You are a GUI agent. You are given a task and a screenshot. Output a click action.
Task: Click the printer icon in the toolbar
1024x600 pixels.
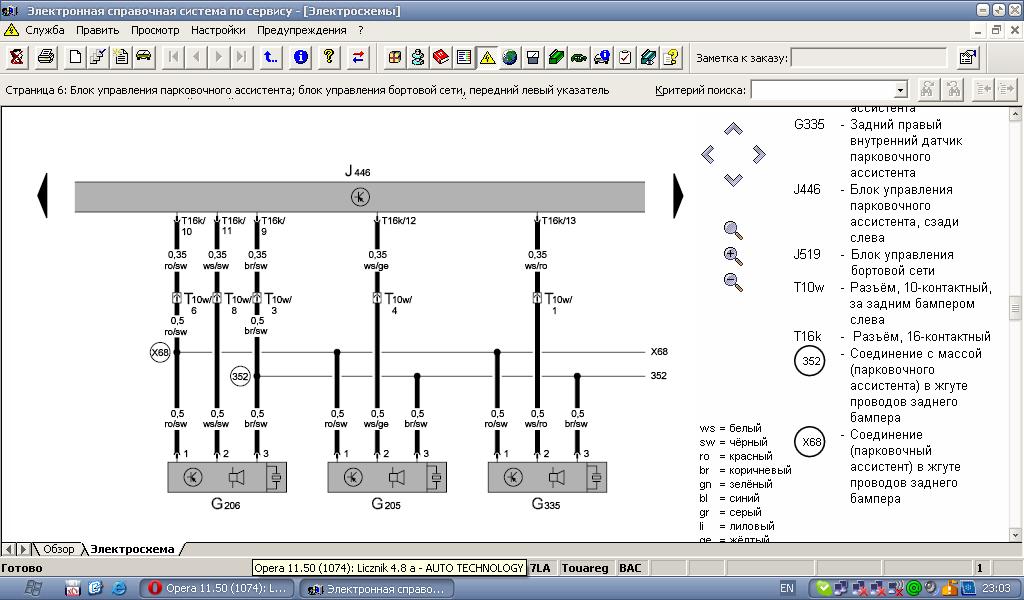click(x=46, y=57)
